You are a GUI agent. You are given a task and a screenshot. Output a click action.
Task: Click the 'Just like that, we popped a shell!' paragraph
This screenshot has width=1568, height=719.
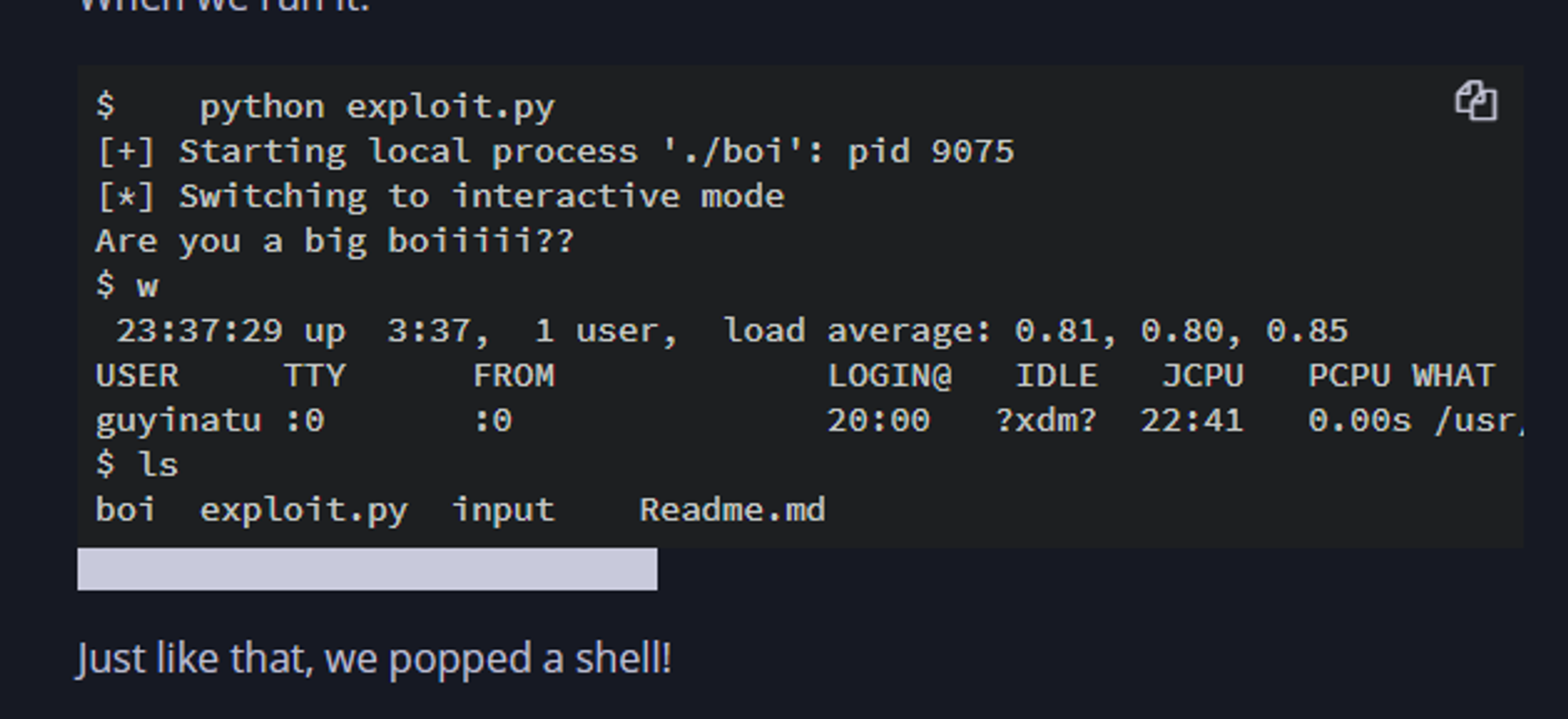[374, 658]
